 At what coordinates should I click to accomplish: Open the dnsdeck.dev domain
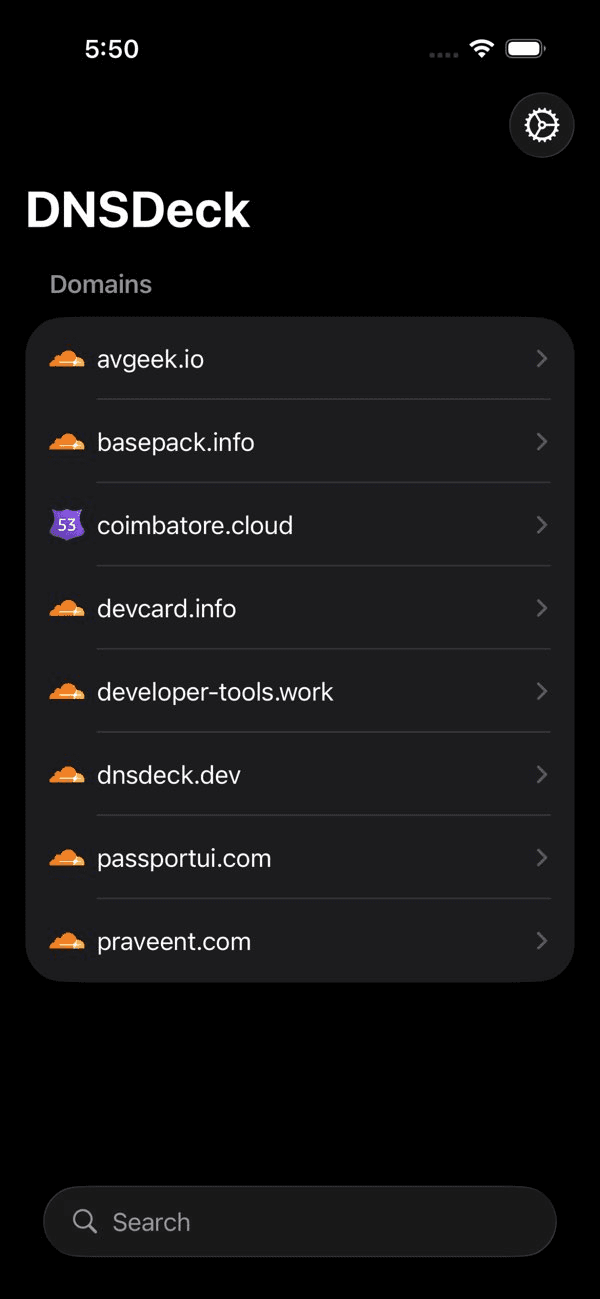pyautogui.click(x=169, y=775)
